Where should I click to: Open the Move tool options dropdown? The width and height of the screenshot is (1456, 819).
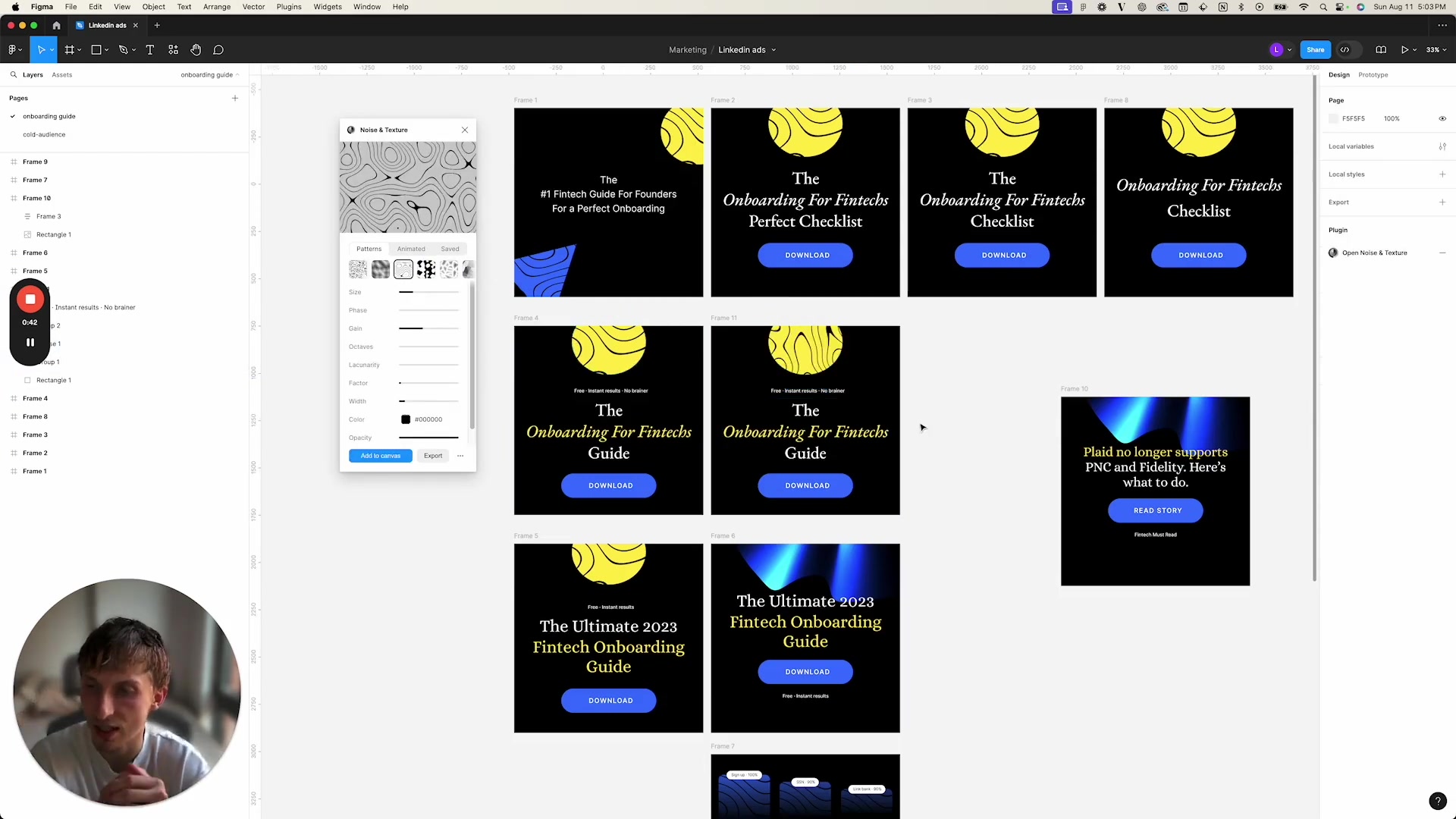tap(52, 50)
